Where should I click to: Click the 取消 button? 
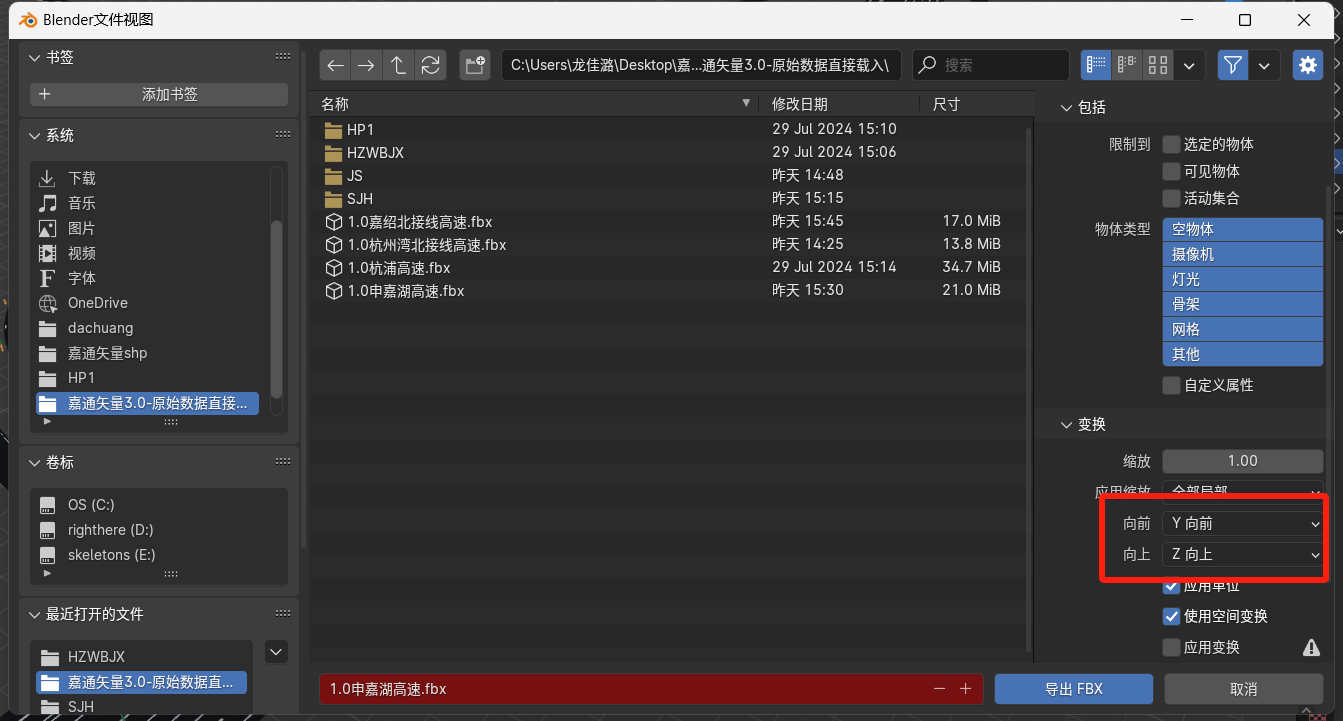1243,689
